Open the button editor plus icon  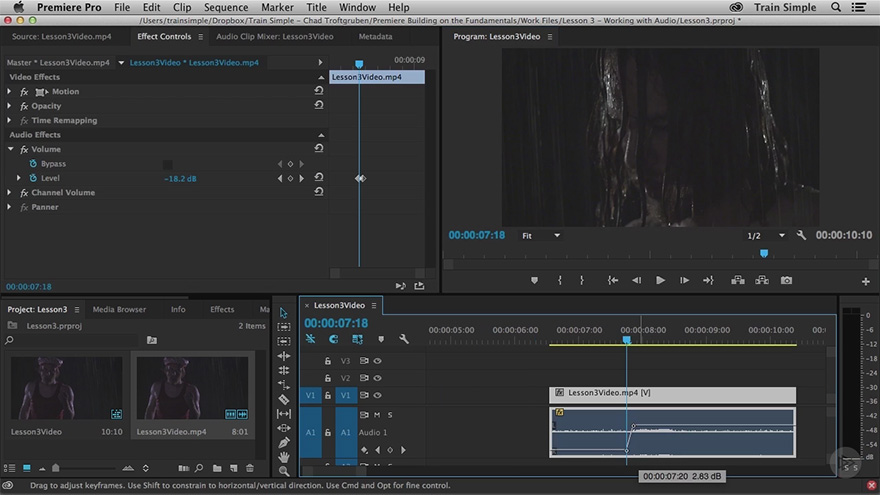[865, 281]
